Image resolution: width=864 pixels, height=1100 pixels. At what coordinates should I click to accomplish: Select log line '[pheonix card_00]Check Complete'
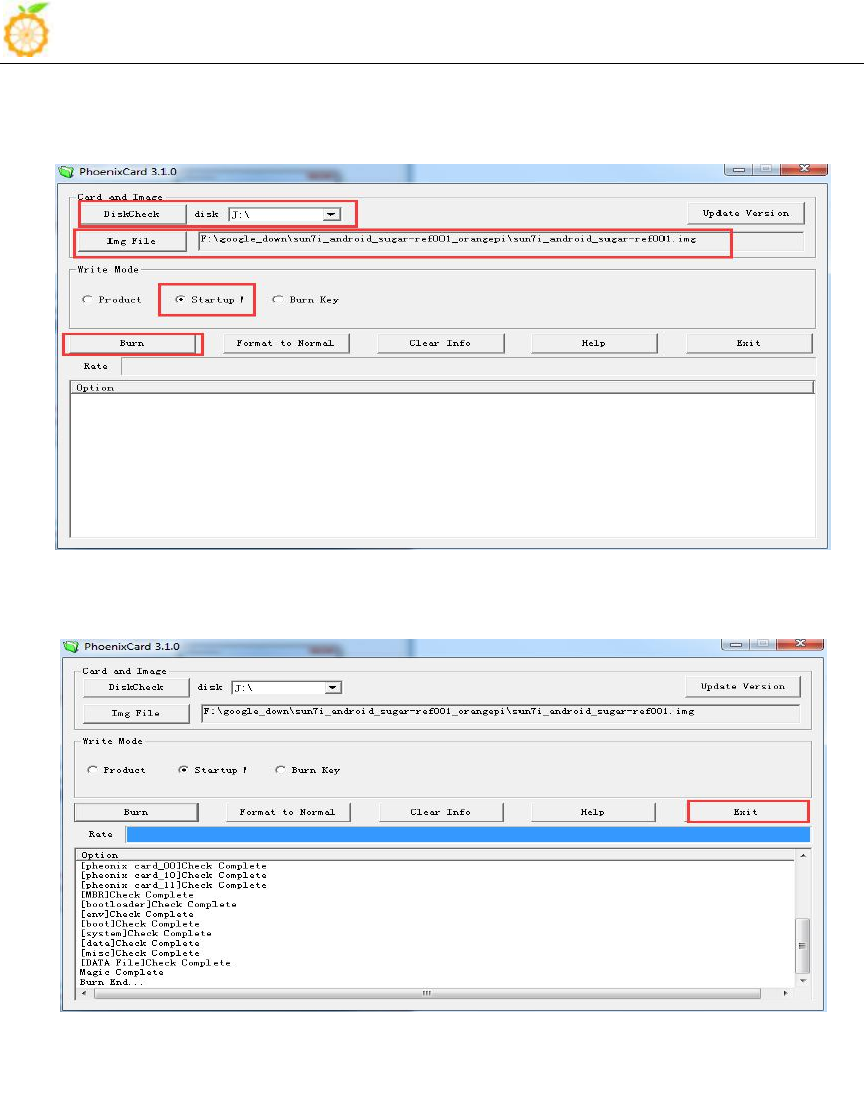(173, 866)
